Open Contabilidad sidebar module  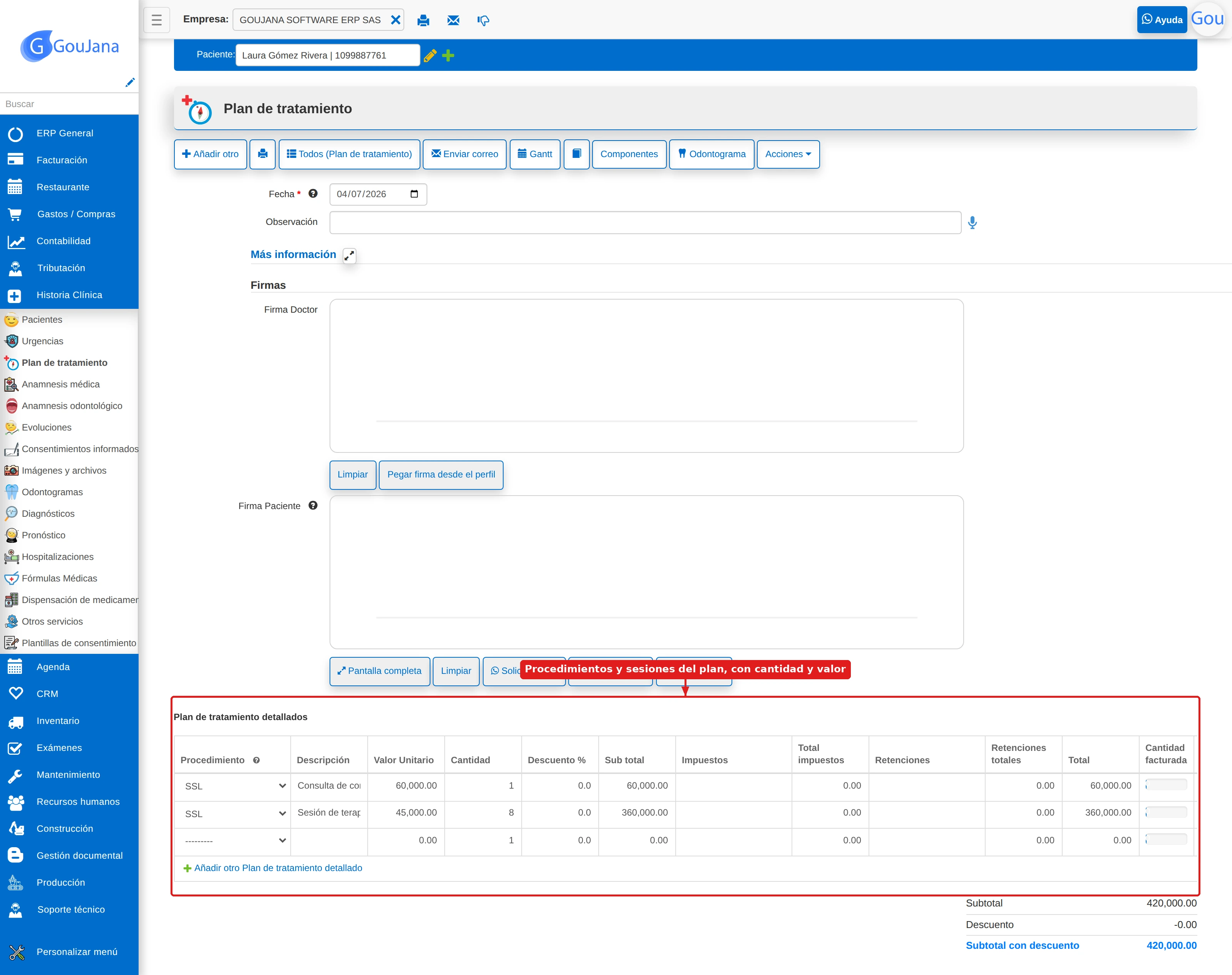click(69, 241)
